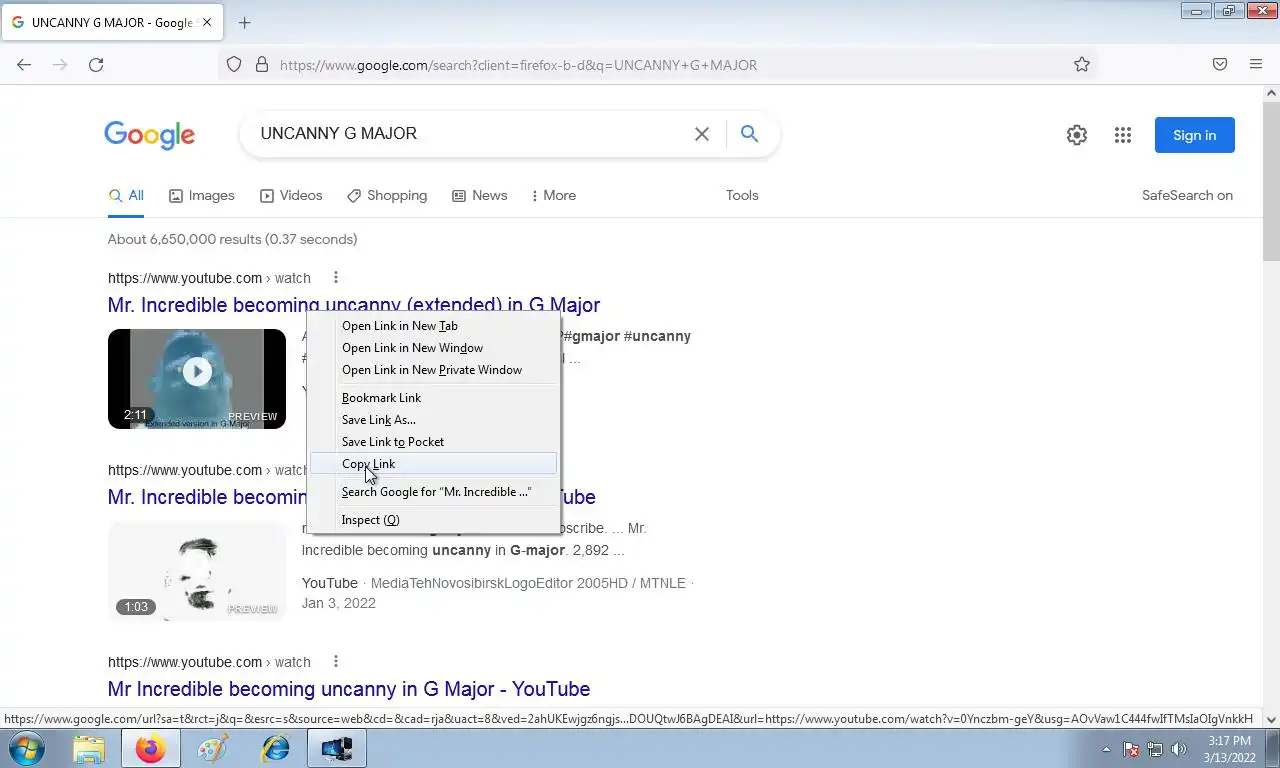Viewport: 1280px width, 768px height.
Task: Switch to the News search tab
Action: 480,196
